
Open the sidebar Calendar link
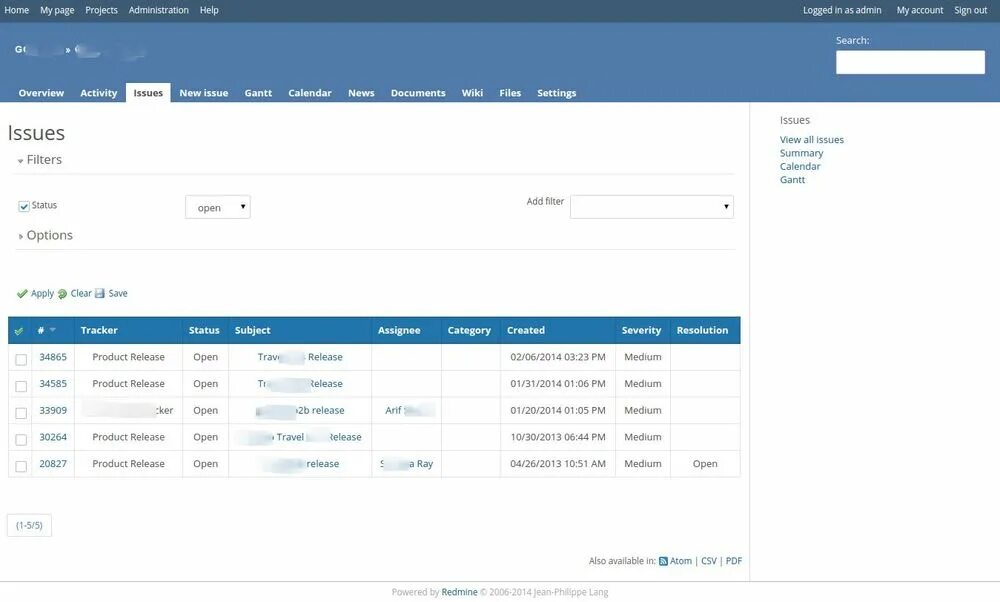click(x=800, y=166)
